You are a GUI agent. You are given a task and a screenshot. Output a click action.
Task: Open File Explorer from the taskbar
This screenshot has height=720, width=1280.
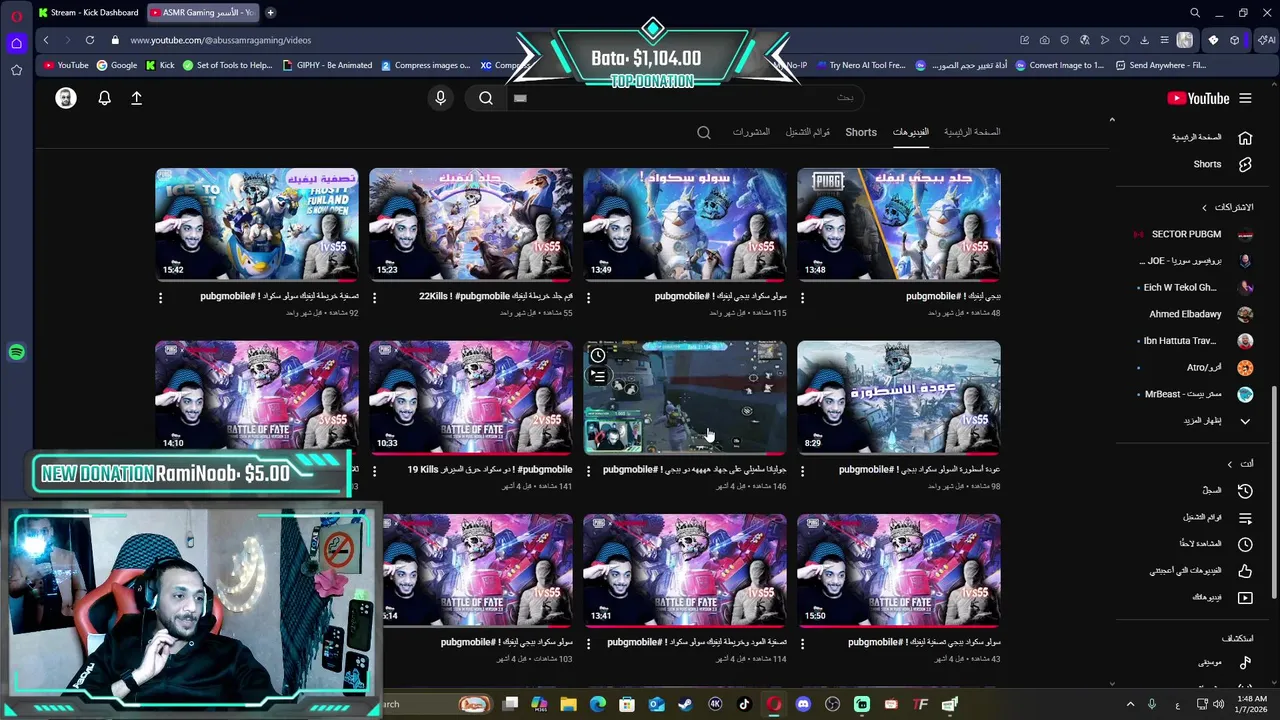coord(568,704)
